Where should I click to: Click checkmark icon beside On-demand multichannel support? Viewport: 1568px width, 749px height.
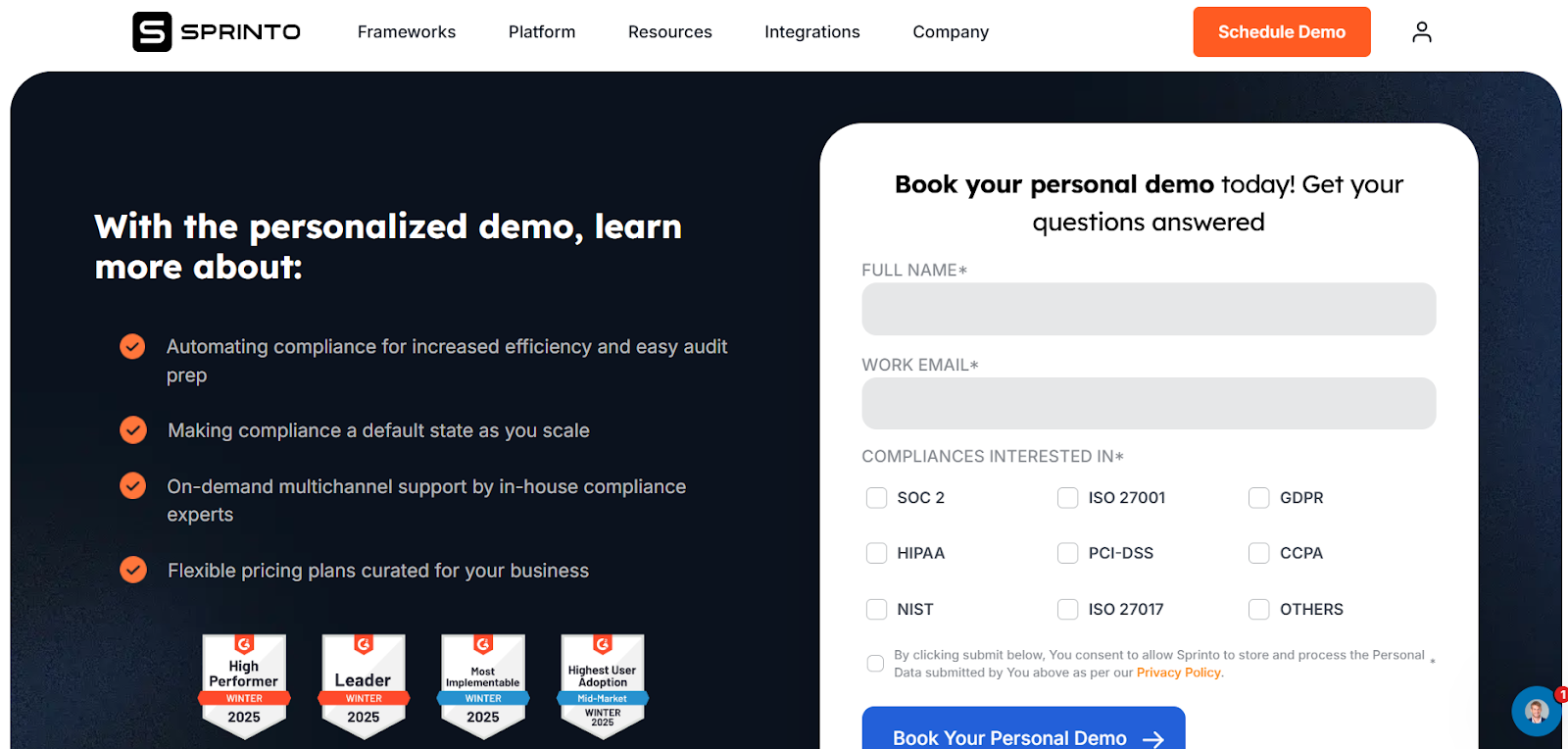coord(132,486)
